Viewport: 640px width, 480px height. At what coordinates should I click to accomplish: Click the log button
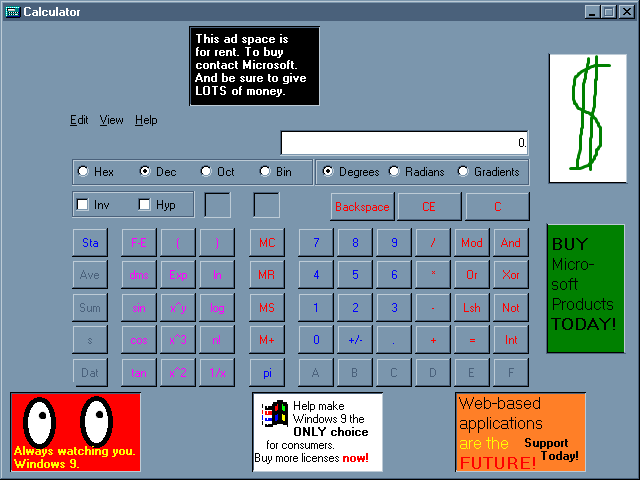tap(217, 307)
